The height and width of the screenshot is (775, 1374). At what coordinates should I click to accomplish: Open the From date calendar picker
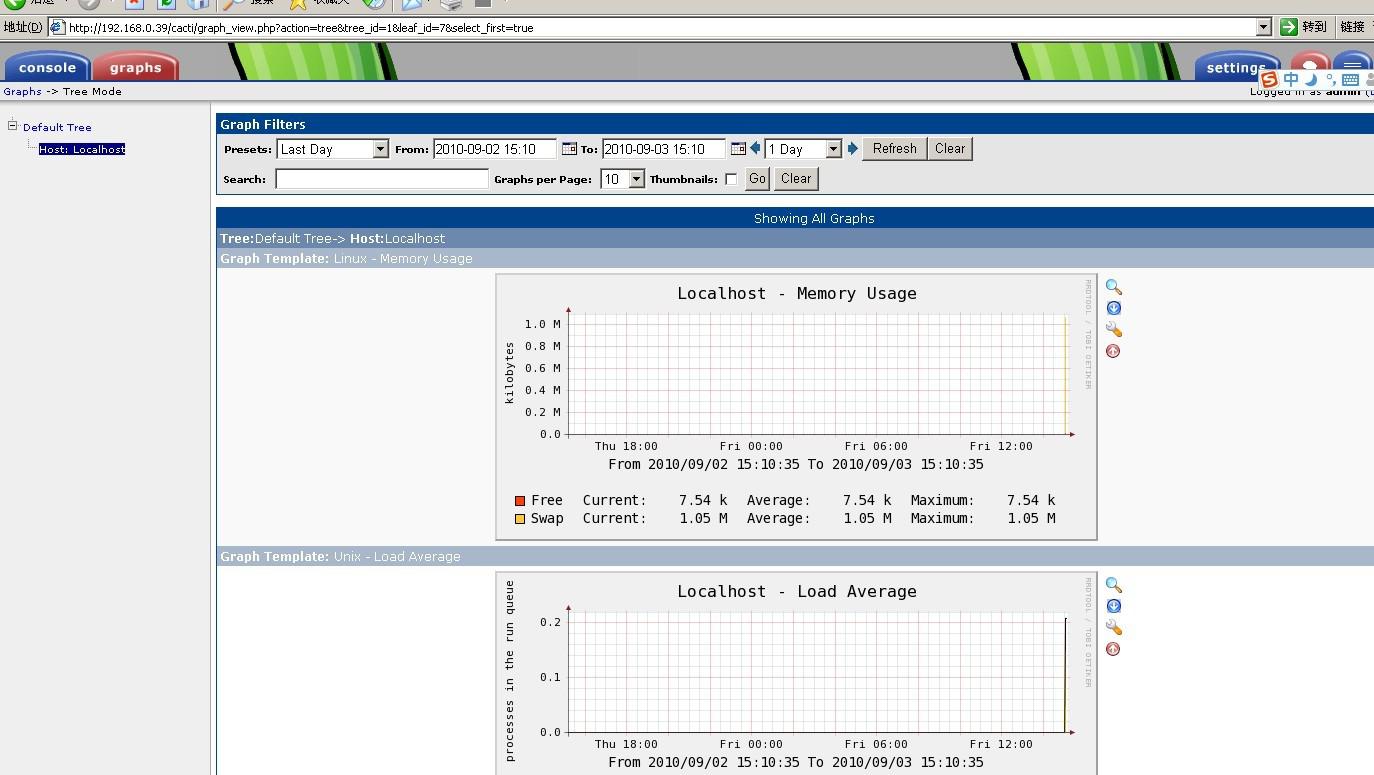coord(569,149)
